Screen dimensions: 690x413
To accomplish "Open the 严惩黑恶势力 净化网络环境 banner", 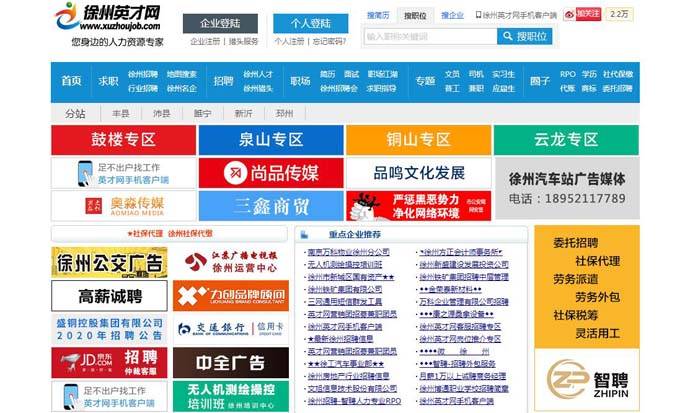I will (x=418, y=206).
